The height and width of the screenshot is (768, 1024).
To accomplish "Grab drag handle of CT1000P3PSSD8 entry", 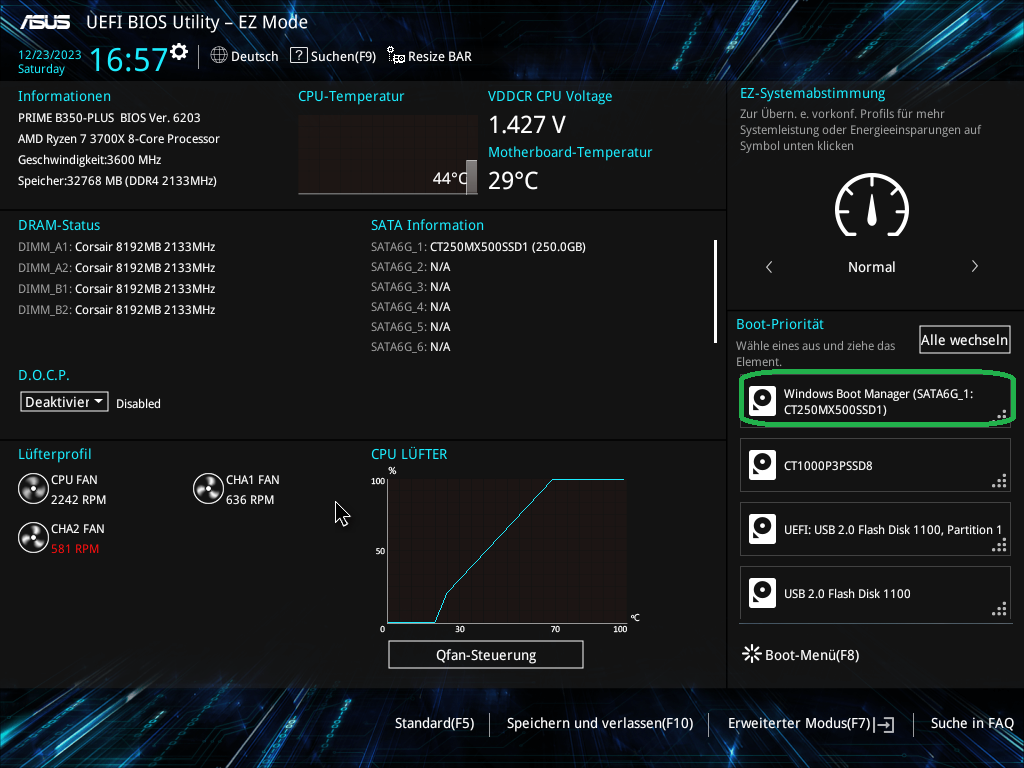I will tap(1000, 483).
